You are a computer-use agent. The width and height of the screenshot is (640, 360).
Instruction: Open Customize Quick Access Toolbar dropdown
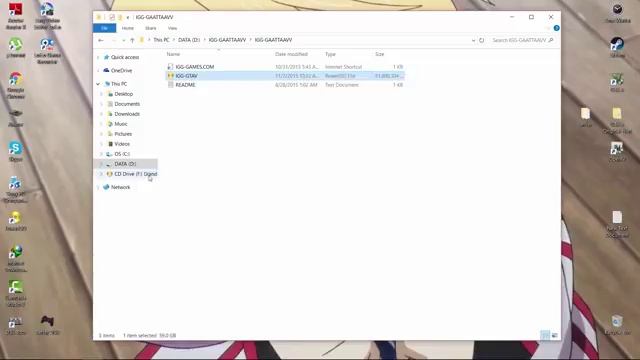tap(128, 17)
